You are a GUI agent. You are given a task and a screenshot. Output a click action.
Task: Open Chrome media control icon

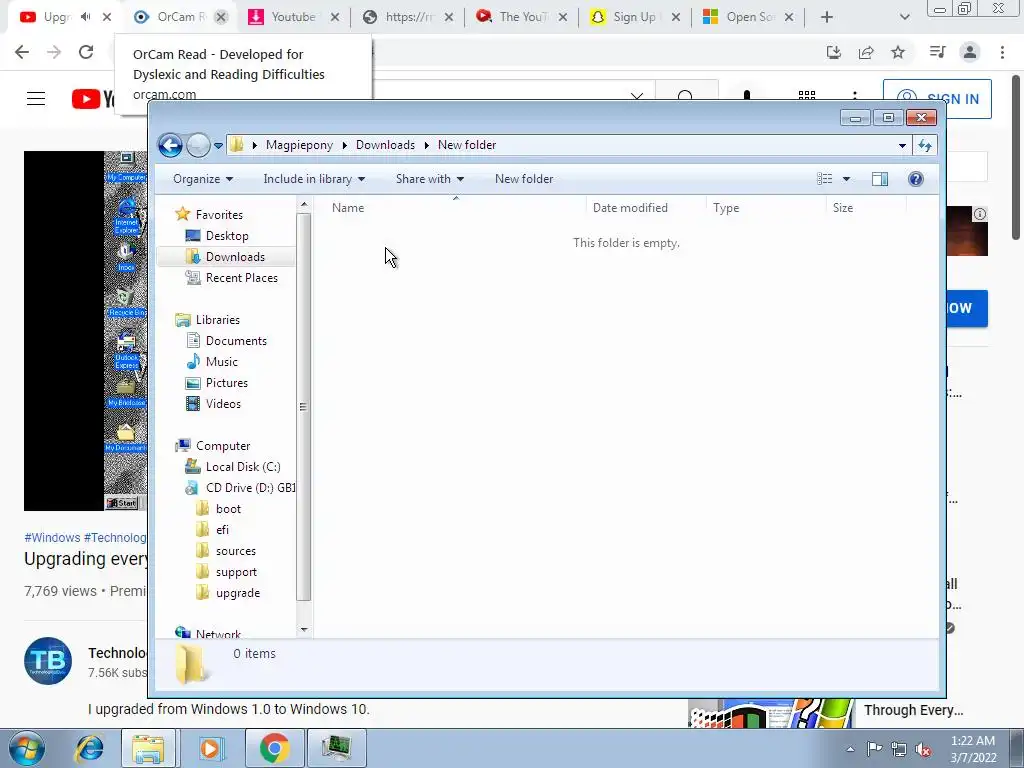pos(937,52)
